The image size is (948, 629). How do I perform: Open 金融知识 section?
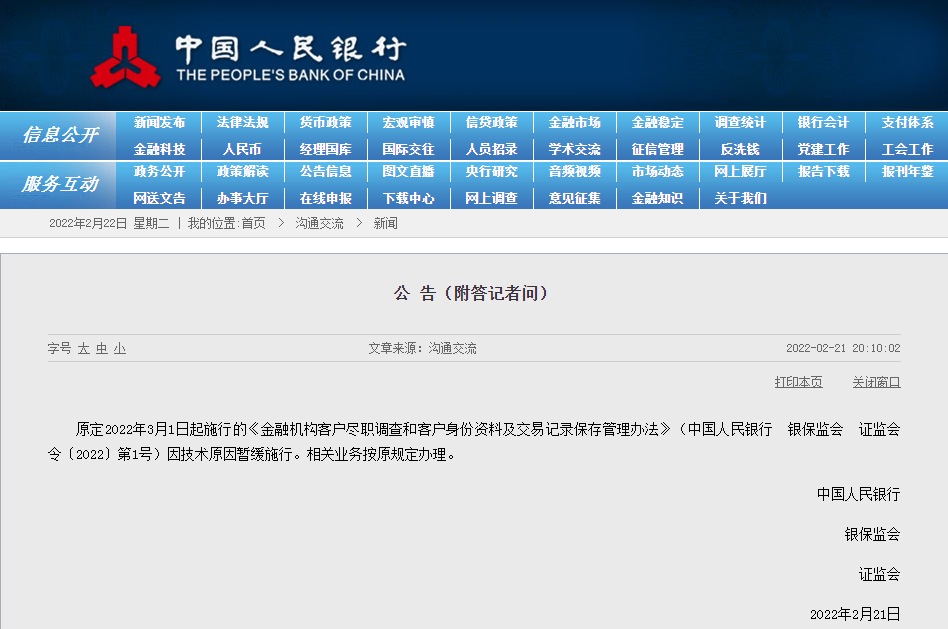[x=657, y=198]
